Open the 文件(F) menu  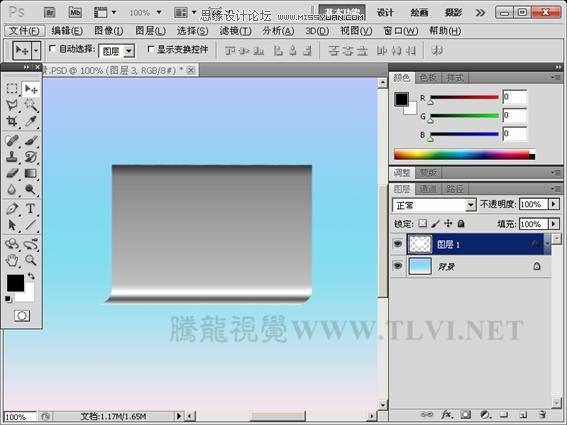[25, 31]
